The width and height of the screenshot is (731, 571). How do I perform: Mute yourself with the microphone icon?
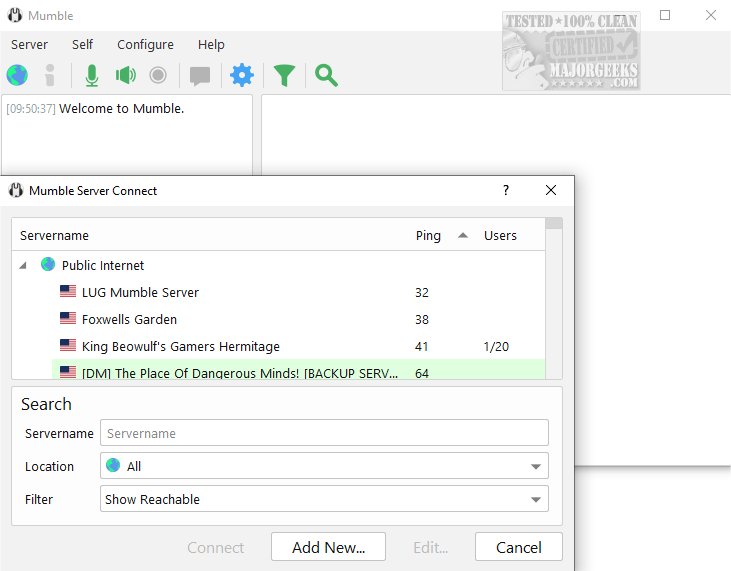92,75
